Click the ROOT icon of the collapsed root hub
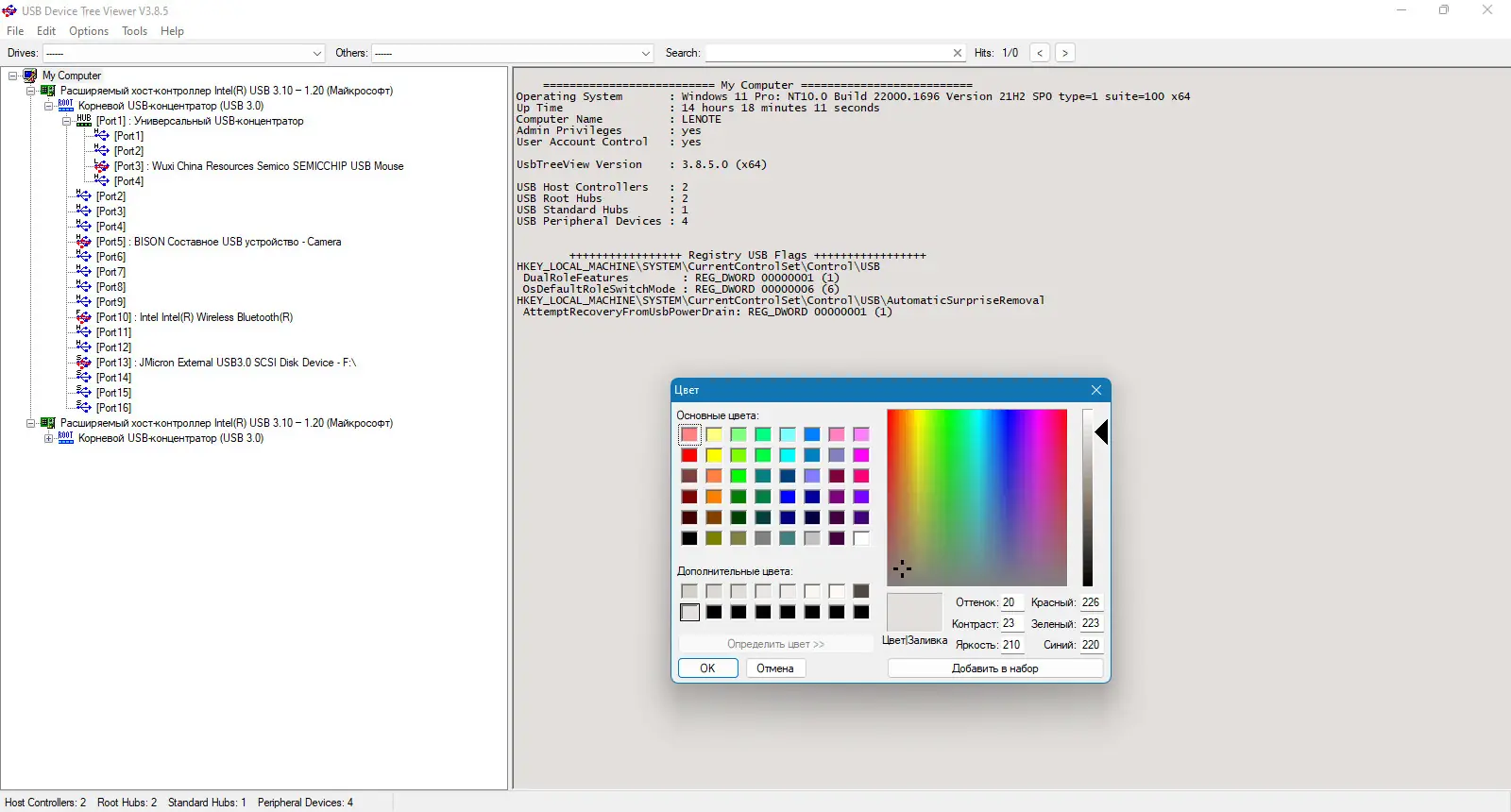The image size is (1511, 812). [x=66, y=438]
